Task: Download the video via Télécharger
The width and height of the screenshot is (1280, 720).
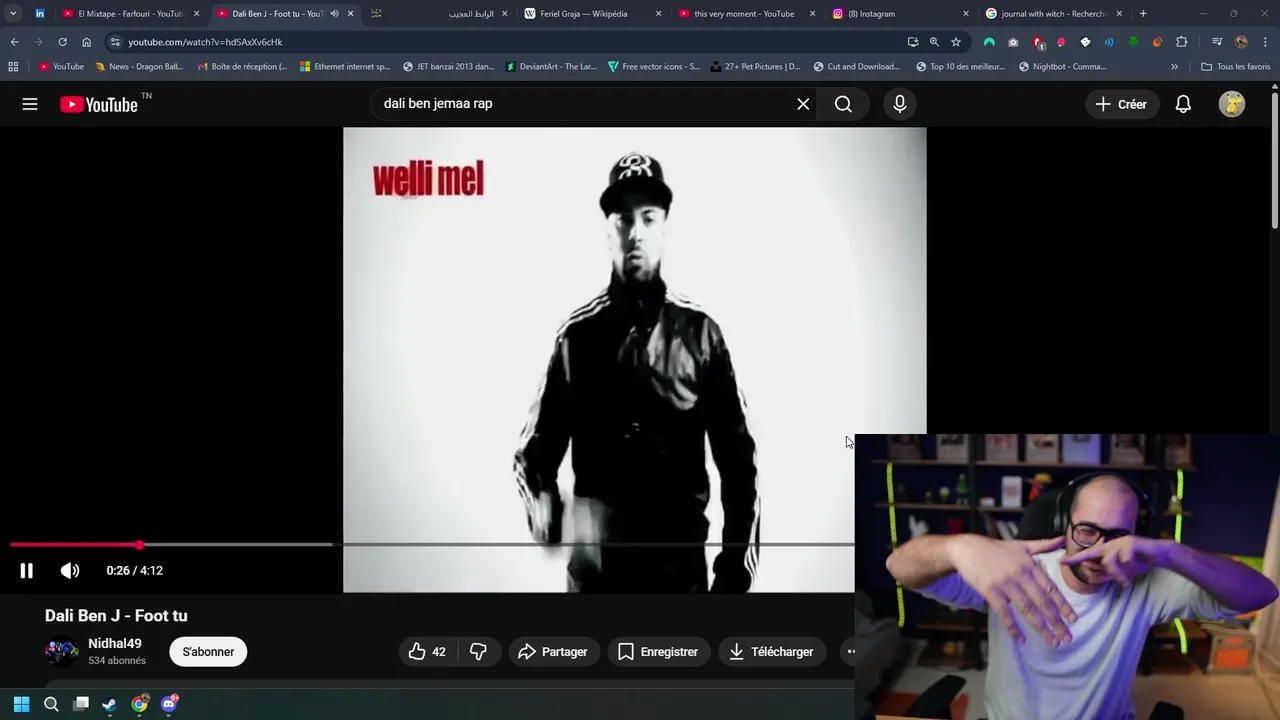Action: 771,652
